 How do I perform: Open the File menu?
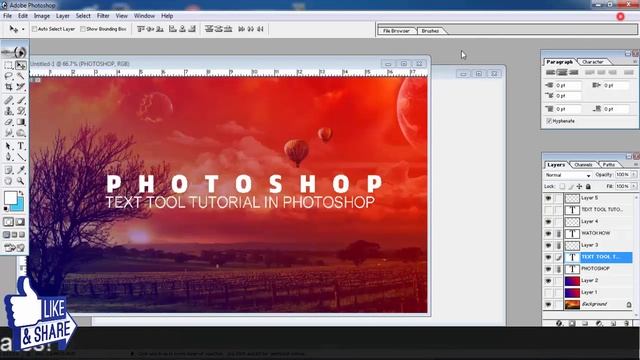pyautogui.click(x=7, y=16)
